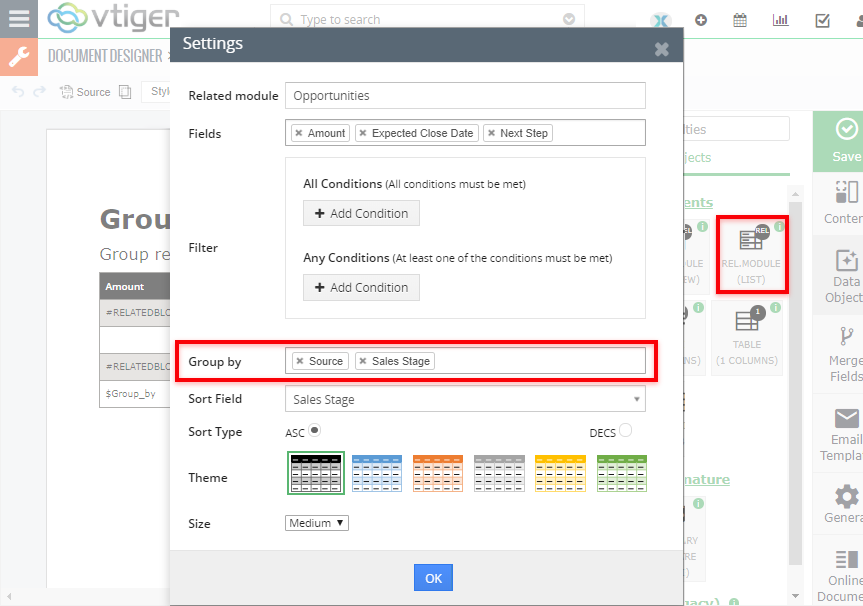The height and width of the screenshot is (606, 863).
Task: Click the vtiger logo
Action: tap(113, 18)
